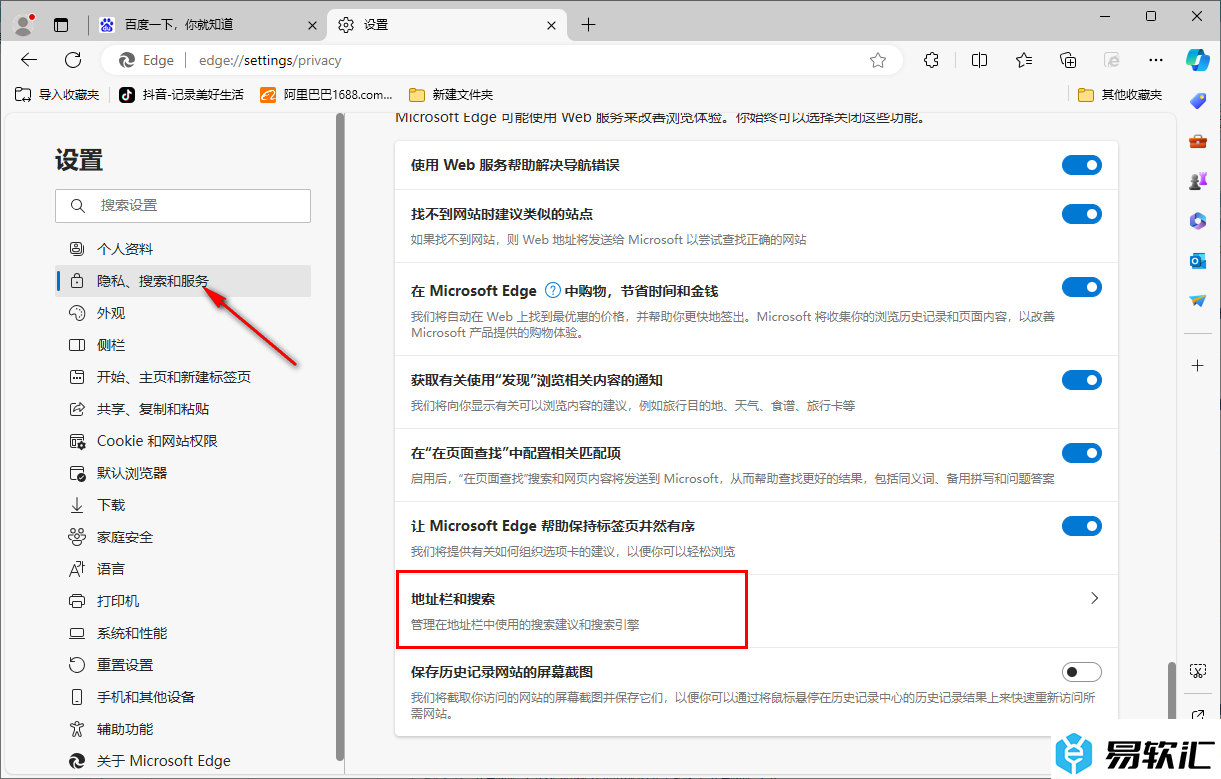This screenshot has height=779, width=1221.
Task: Switch to the 百度一下 tab
Action: pos(208,25)
